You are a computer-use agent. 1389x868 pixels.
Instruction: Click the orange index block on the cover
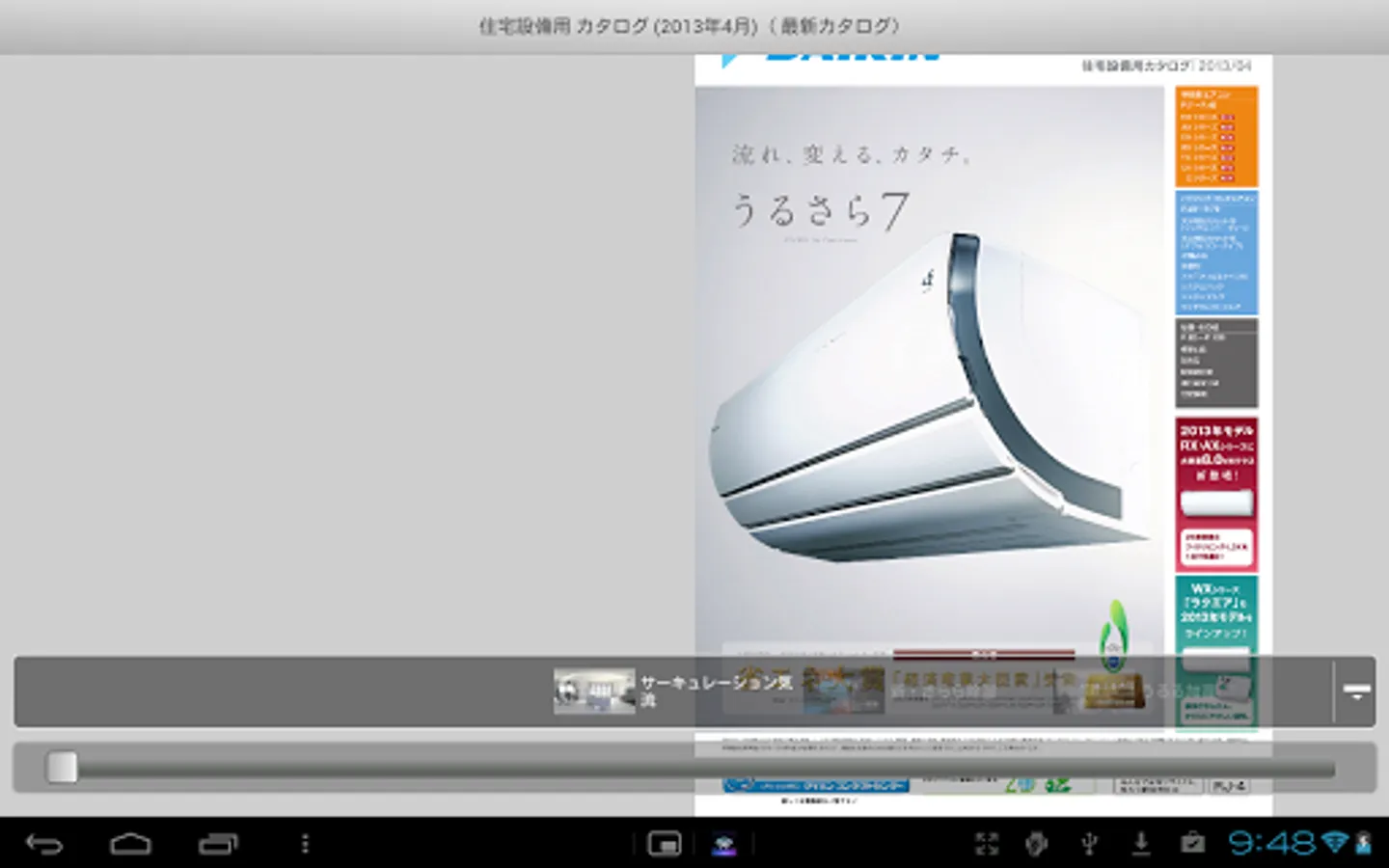(1216, 136)
